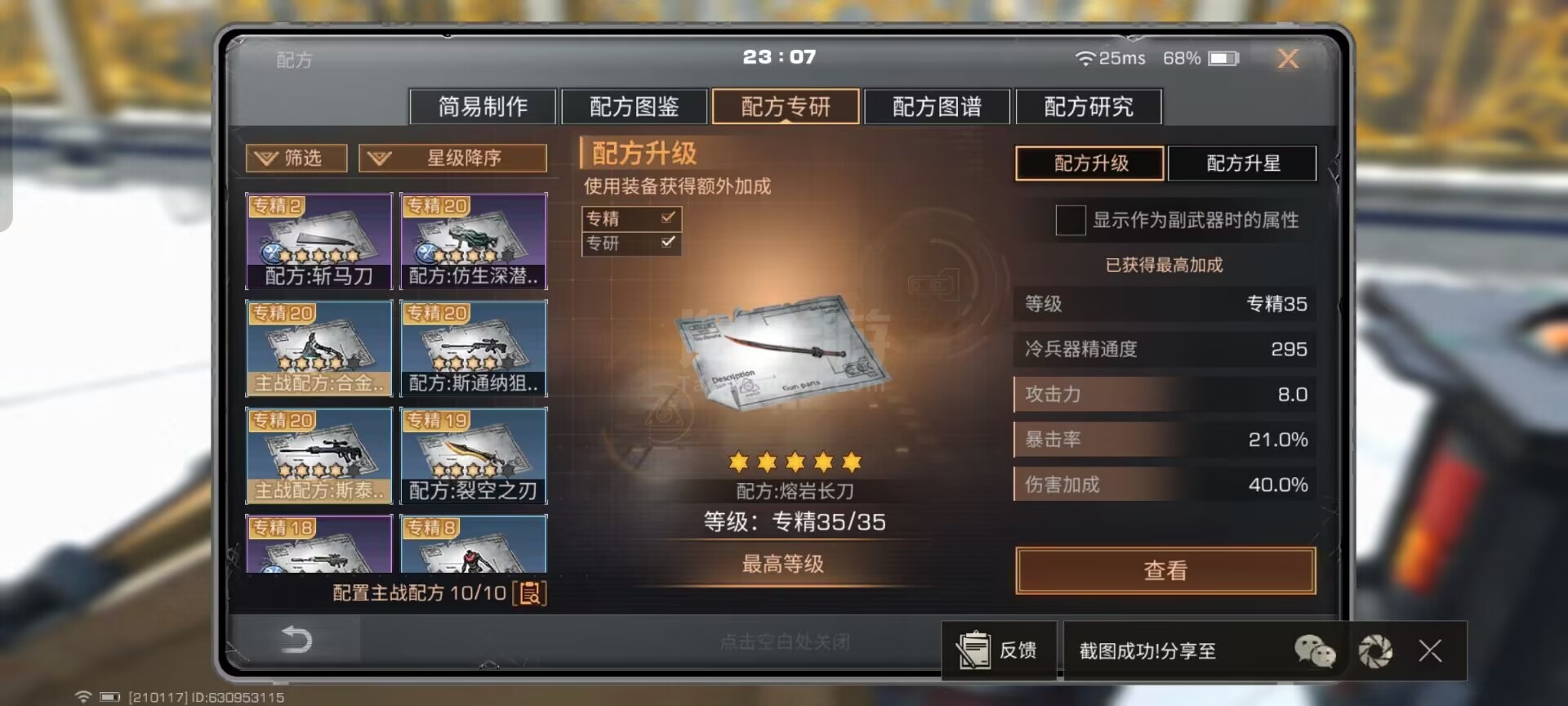Open the 配方研究 tab
This screenshot has height=706, width=1568.
pyautogui.click(x=1089, y=106)
